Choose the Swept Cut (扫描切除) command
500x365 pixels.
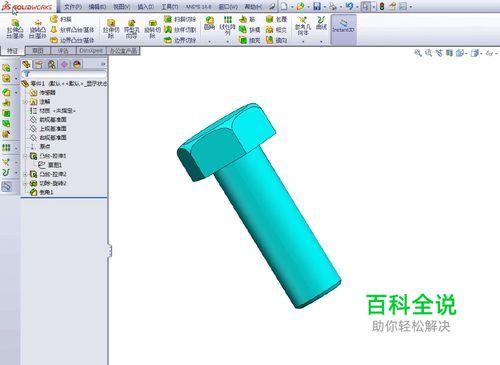click(x=180, y=19)
